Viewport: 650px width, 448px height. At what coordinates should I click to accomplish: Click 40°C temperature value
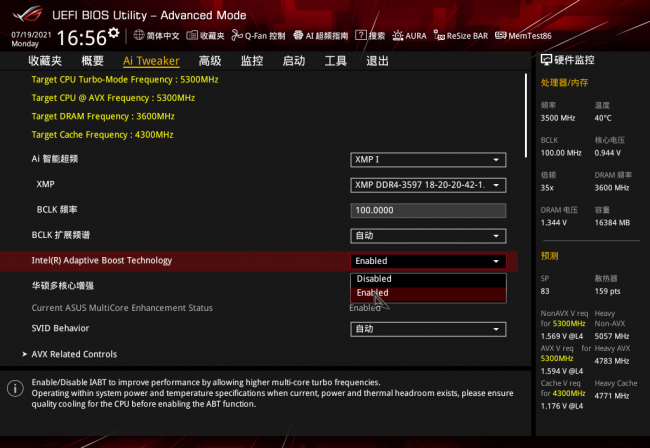[603, 118]
